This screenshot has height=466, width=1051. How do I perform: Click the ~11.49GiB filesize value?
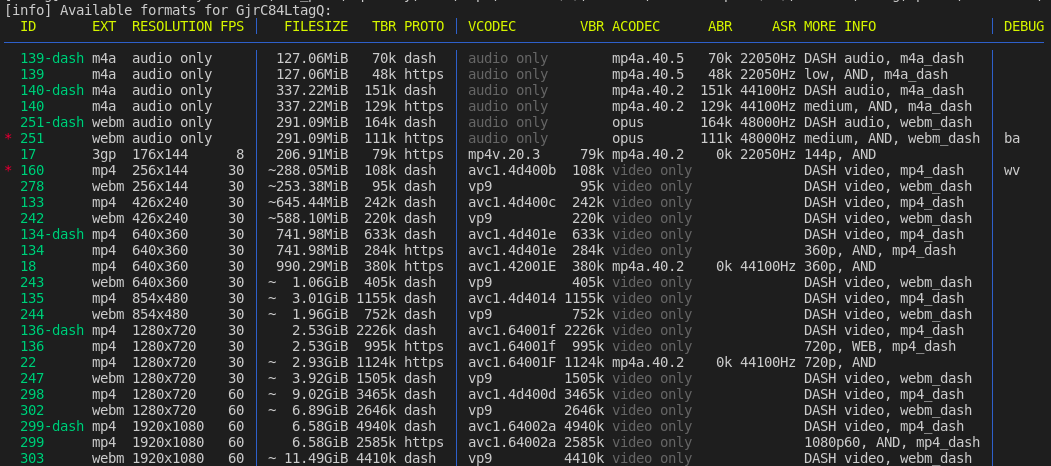(x=308, y=459)
